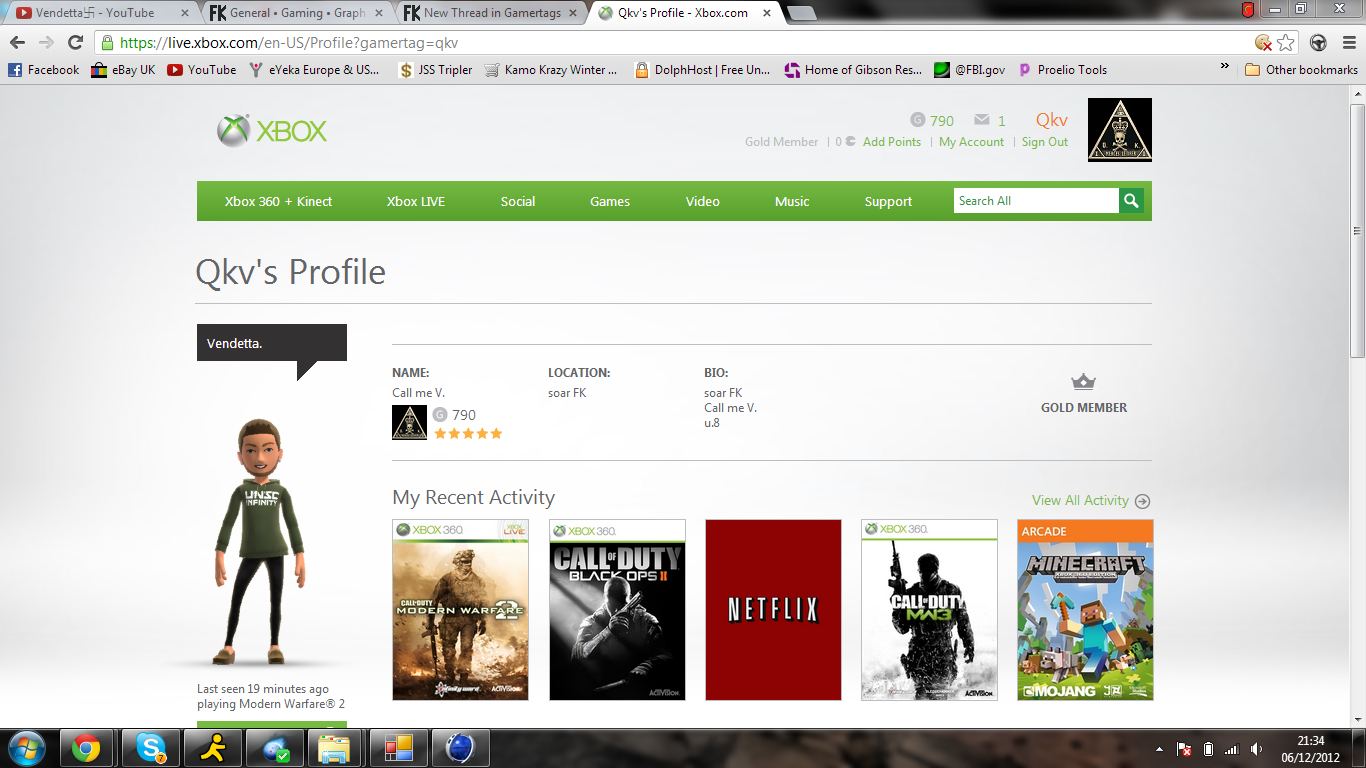Viewport: 1366px width, 768px height.
Task: Click the Sign Out link
Action: click(1045, 142)
